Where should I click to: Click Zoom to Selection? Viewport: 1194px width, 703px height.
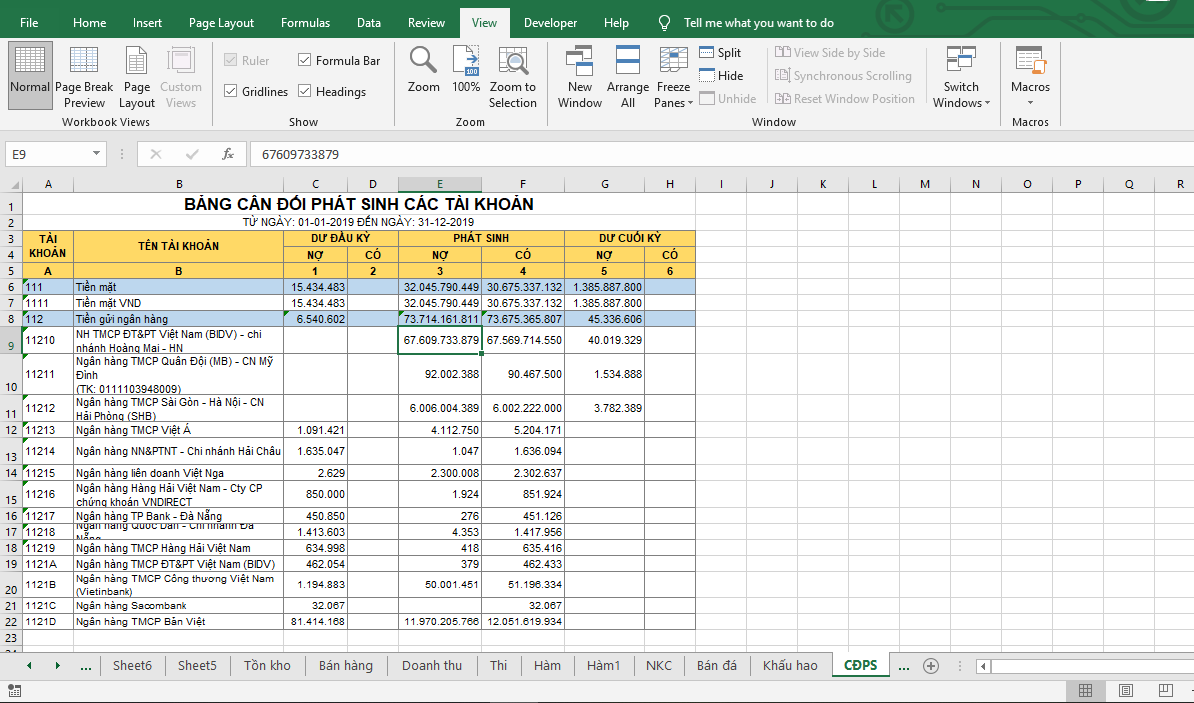pos(513,76)
